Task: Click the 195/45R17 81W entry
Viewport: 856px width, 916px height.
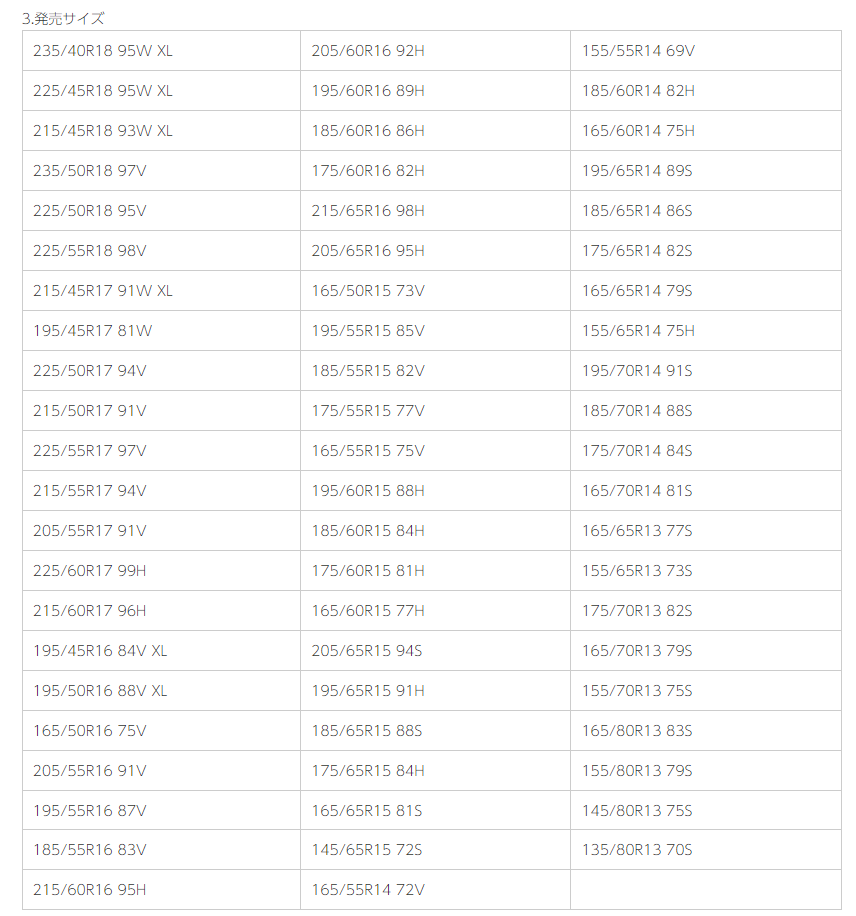Action: pos(92,331)
